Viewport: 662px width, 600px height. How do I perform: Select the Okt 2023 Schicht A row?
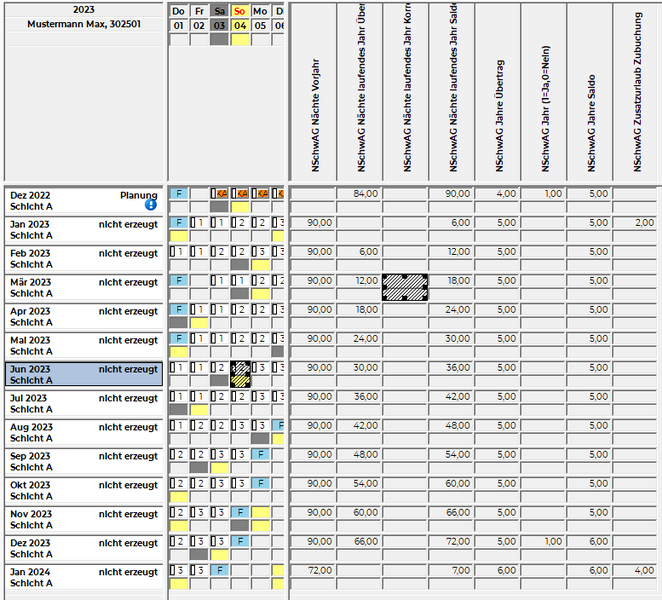(84, 490)
